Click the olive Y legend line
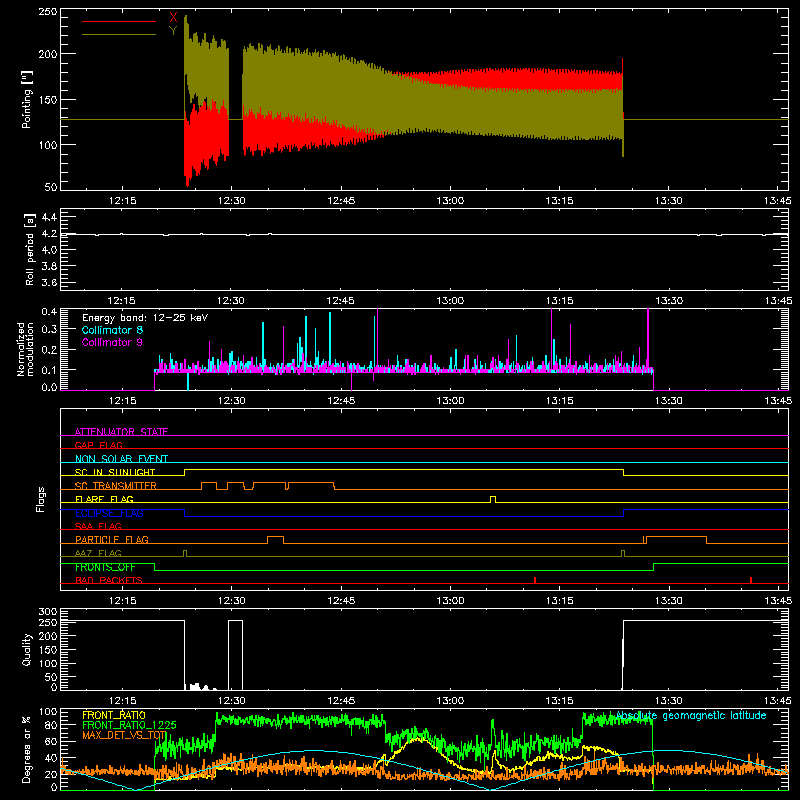 (x=119, y=34)
